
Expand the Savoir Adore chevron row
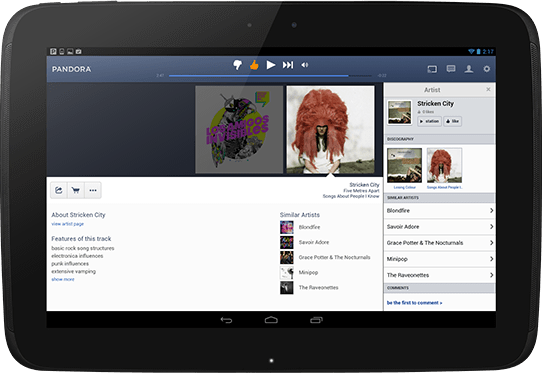click(x=439, y=227)
